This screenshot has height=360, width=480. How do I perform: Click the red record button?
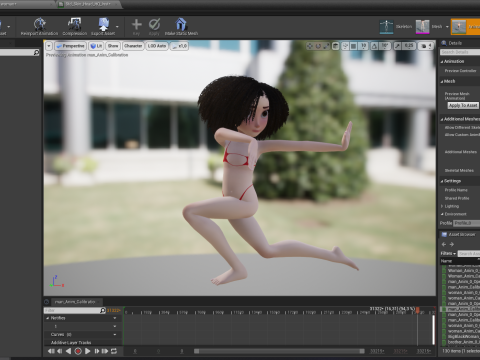click(78, 351)
